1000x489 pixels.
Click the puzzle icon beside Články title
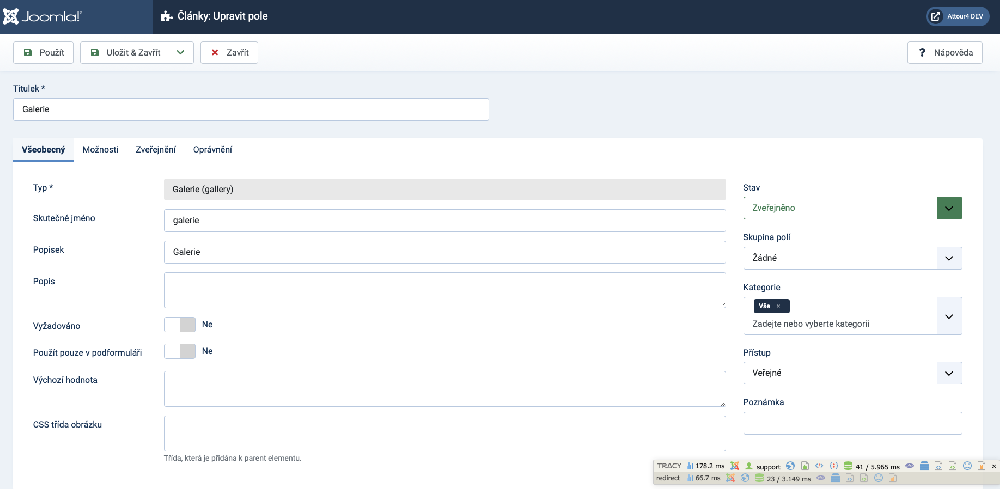pyautogui.click(x=165, y=17)
